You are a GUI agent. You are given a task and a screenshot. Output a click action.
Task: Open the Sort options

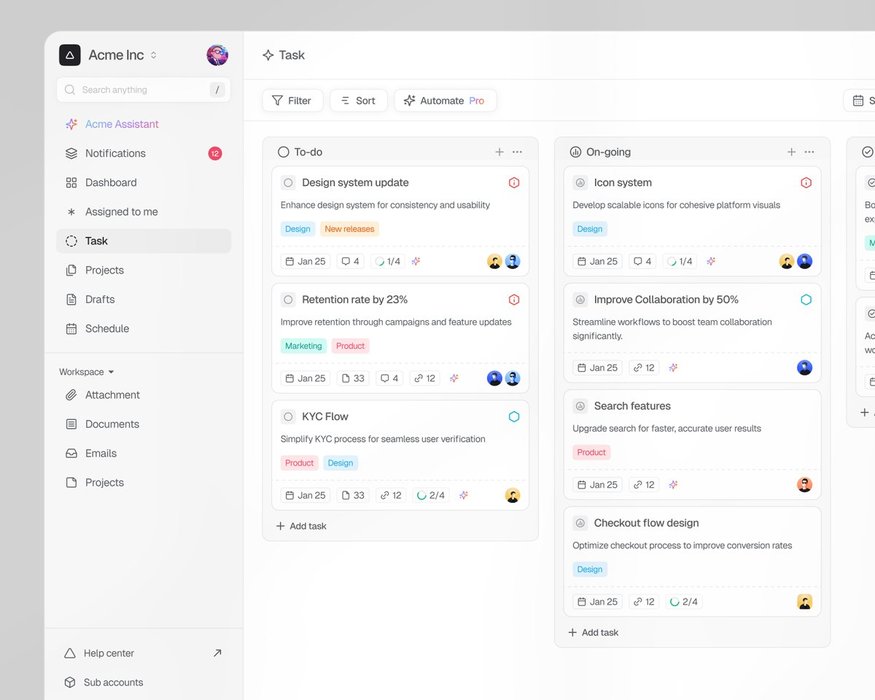[358, 101]
